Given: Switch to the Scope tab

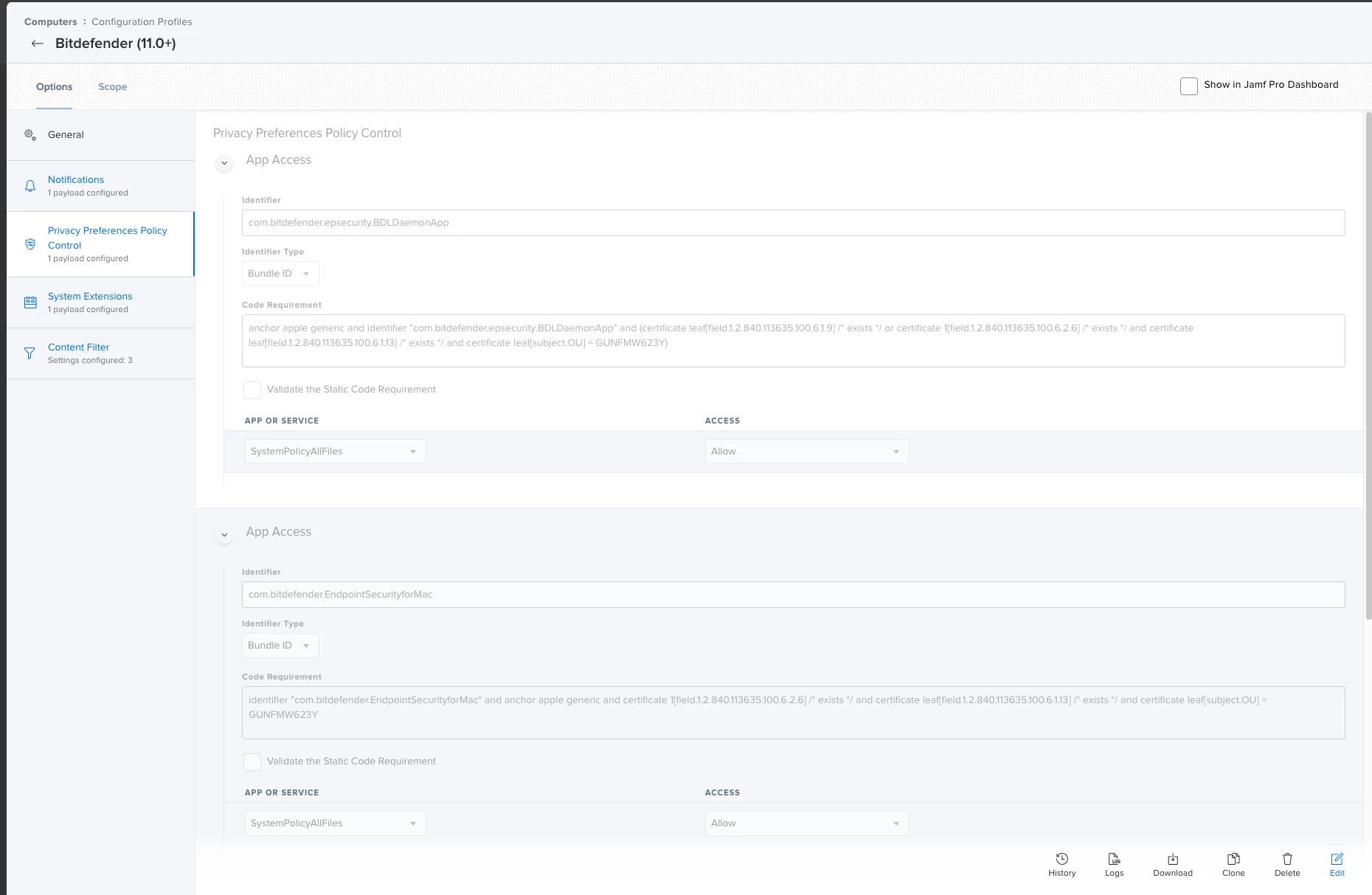Looking at the screenshot, I should tap(113, 87).
